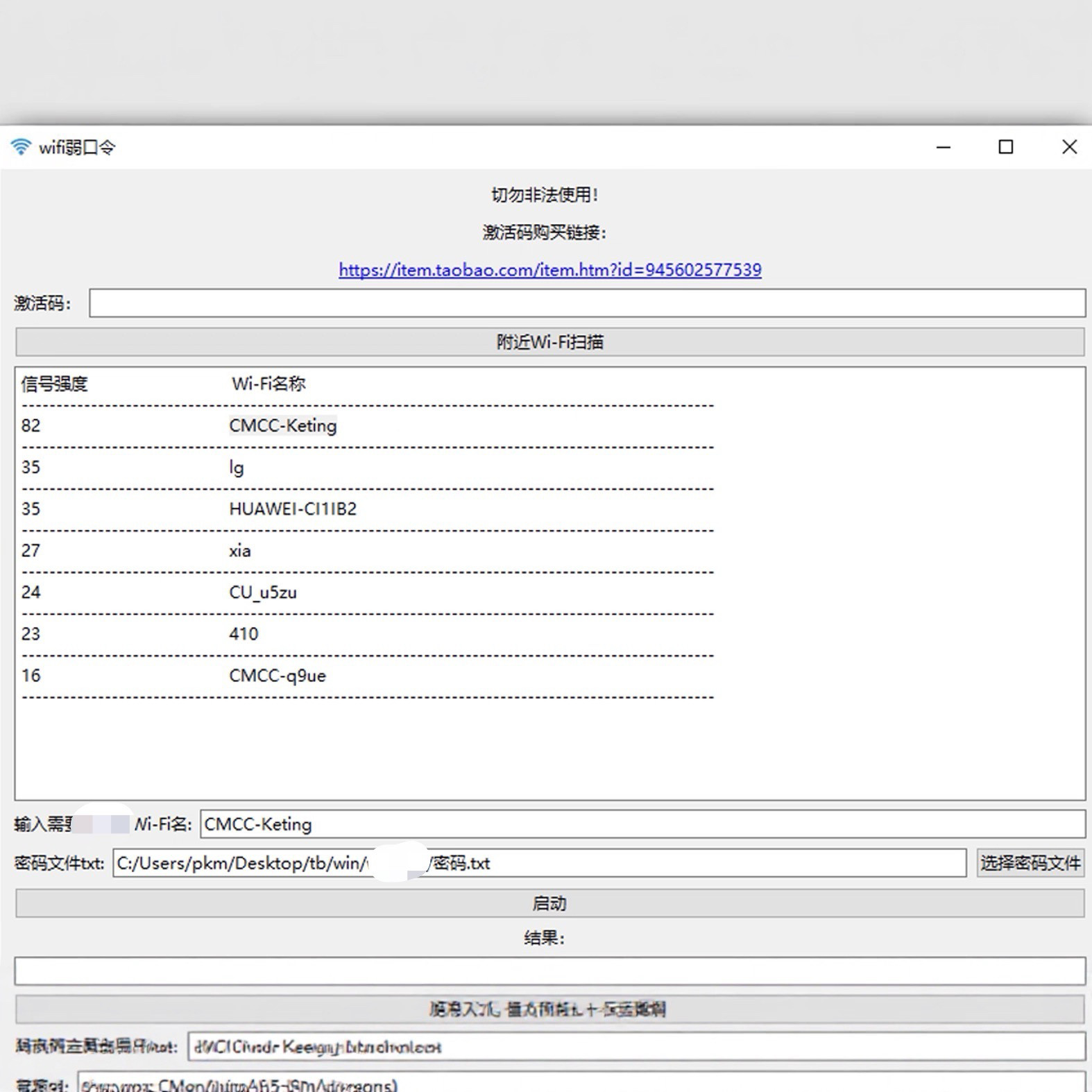The image size is (1092, 1092).
Task: Click signal strength value 82
Action: pos(31,425)
